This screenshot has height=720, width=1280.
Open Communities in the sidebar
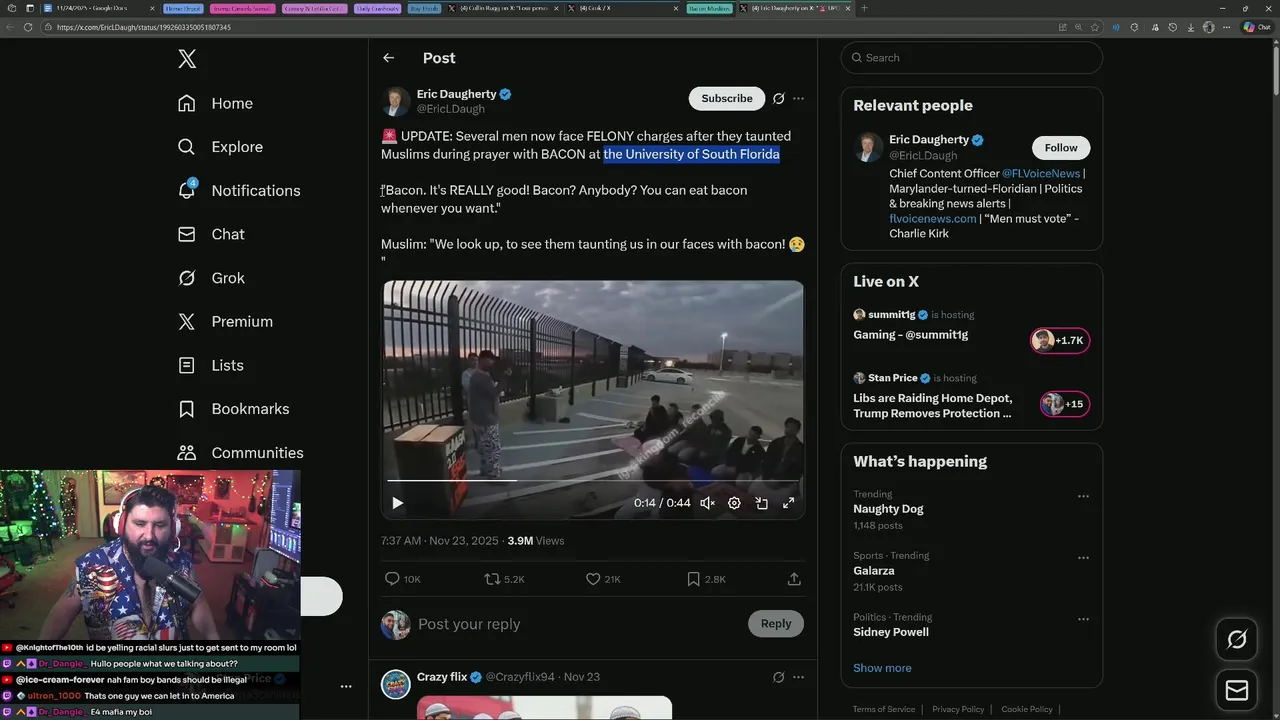tap(240, 453)
